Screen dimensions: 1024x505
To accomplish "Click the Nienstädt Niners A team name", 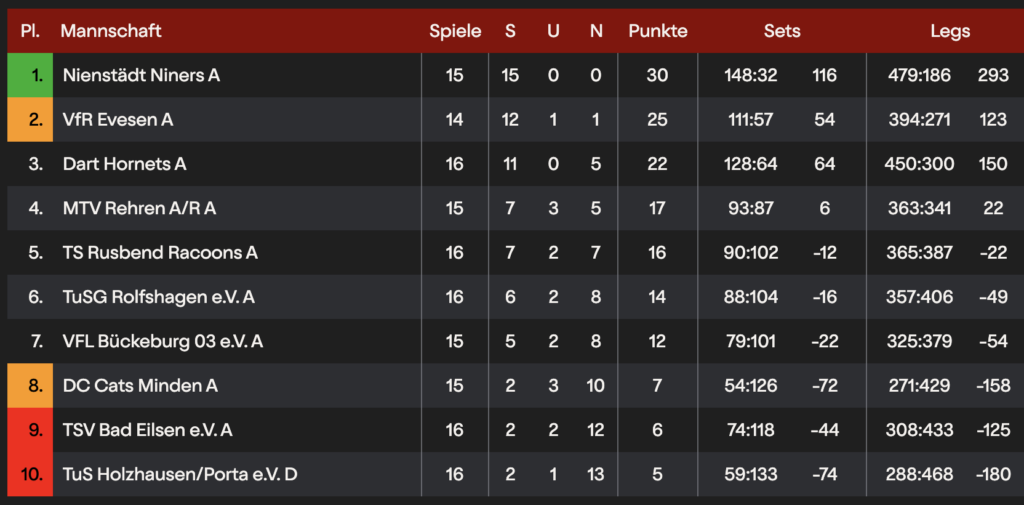I will click(140, 75).
